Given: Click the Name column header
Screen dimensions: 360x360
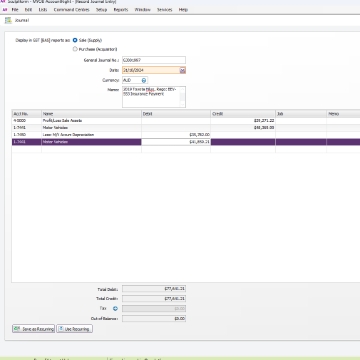Looking at the screenshot, I should [x=91, y=114].
